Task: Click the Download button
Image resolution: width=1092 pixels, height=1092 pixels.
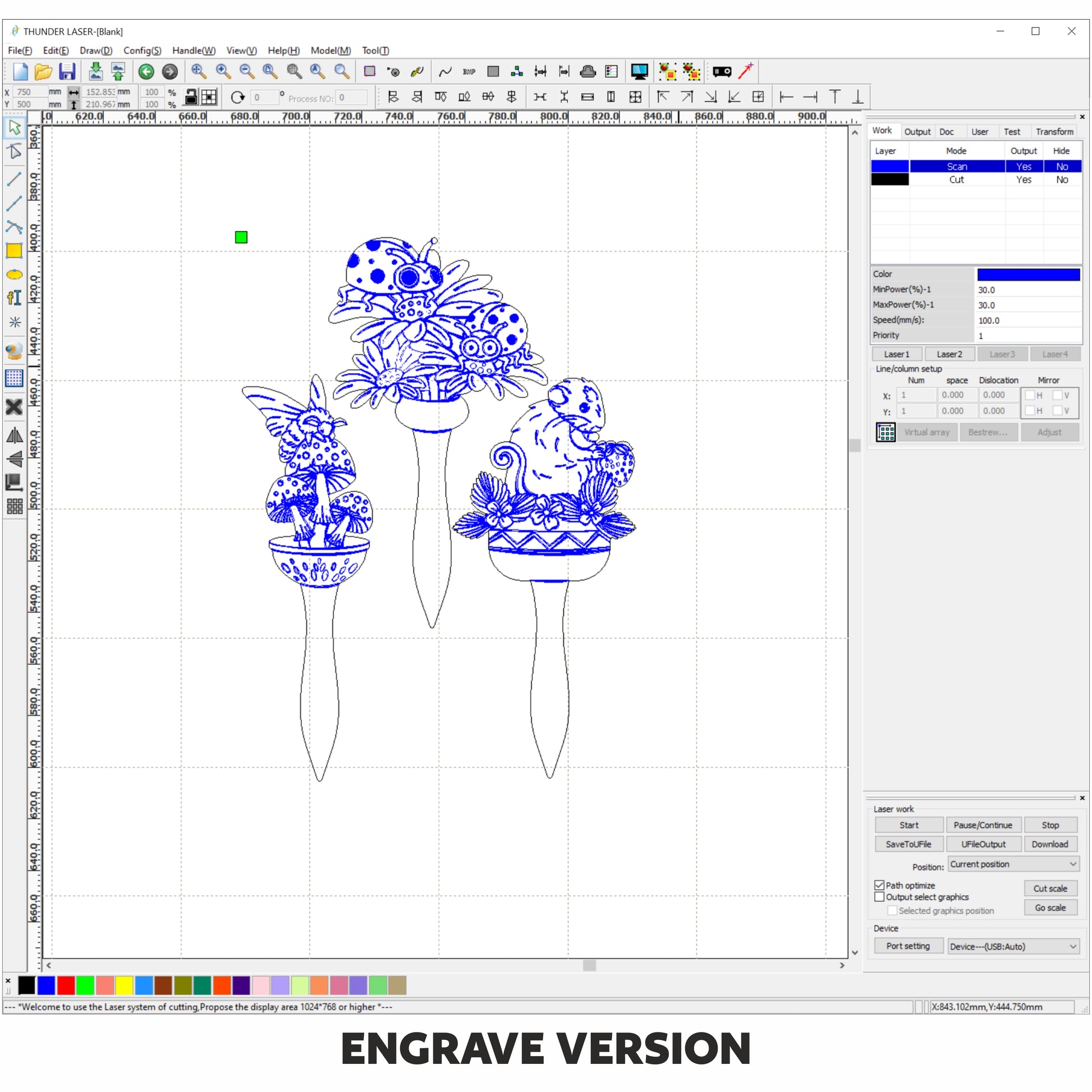Action: 1049,844
